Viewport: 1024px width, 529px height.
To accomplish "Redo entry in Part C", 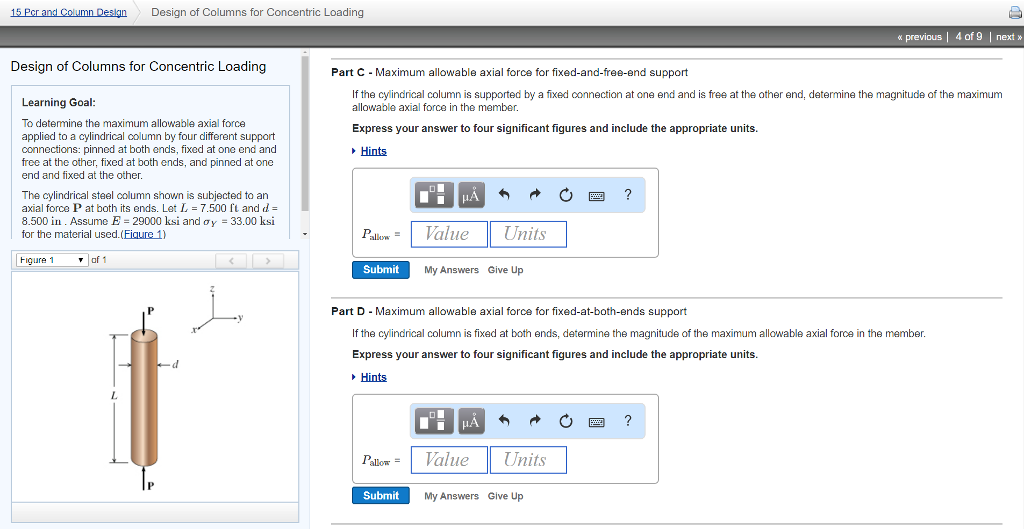I will pos(535,195).
